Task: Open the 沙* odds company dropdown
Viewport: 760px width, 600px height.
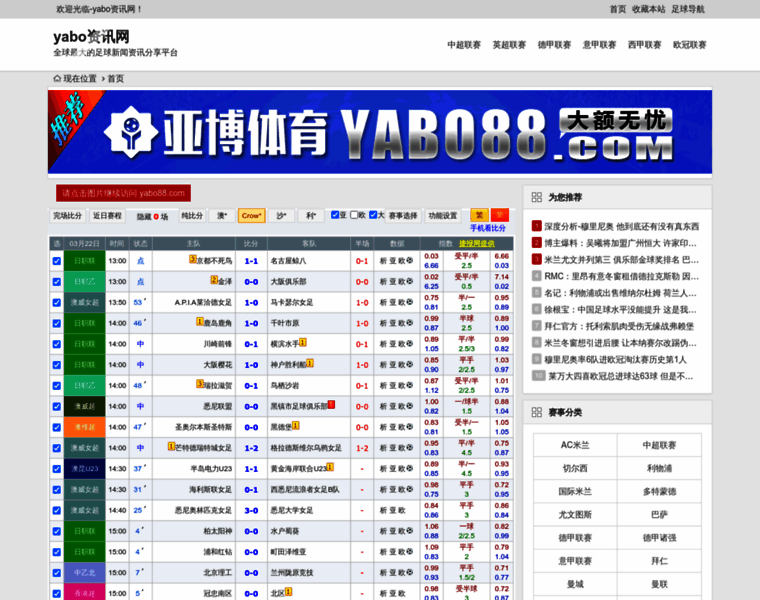Action: coord(281,216)
